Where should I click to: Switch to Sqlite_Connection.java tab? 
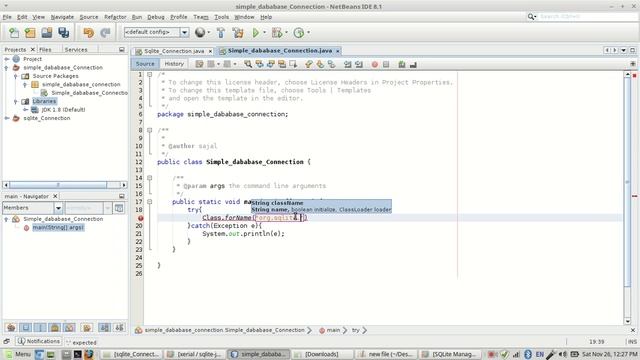point(174,51)
